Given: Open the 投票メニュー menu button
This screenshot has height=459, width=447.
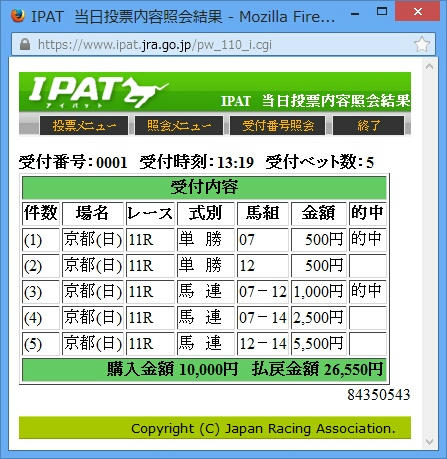Looking at the screenshot, I should point(84,126).
